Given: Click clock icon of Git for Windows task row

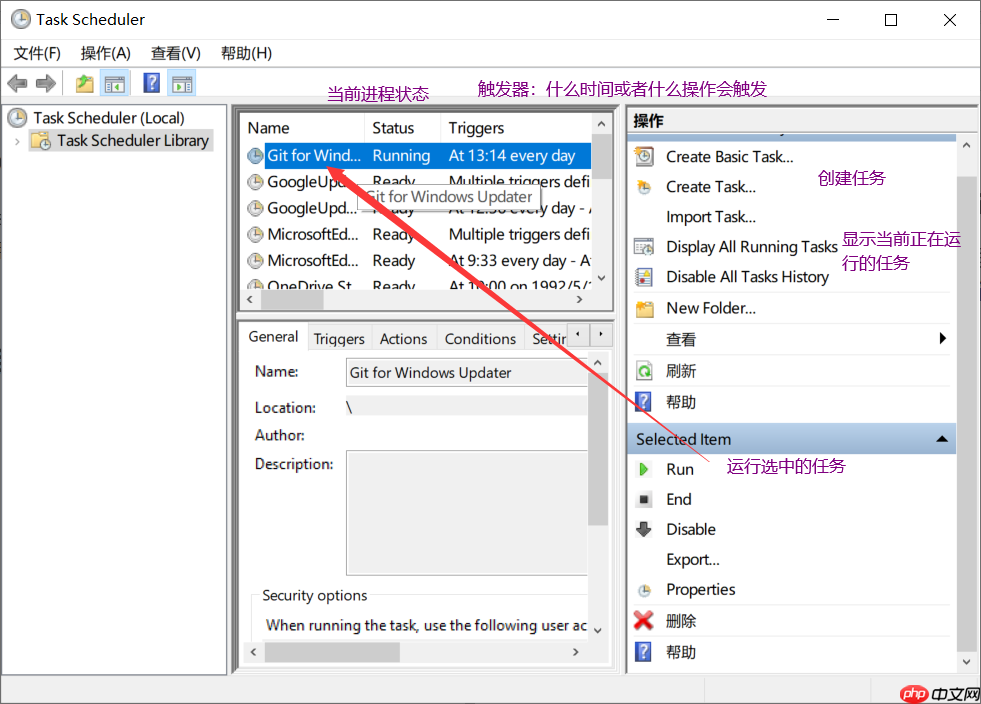Looking at the screenshot, I should tap(255, 156).
